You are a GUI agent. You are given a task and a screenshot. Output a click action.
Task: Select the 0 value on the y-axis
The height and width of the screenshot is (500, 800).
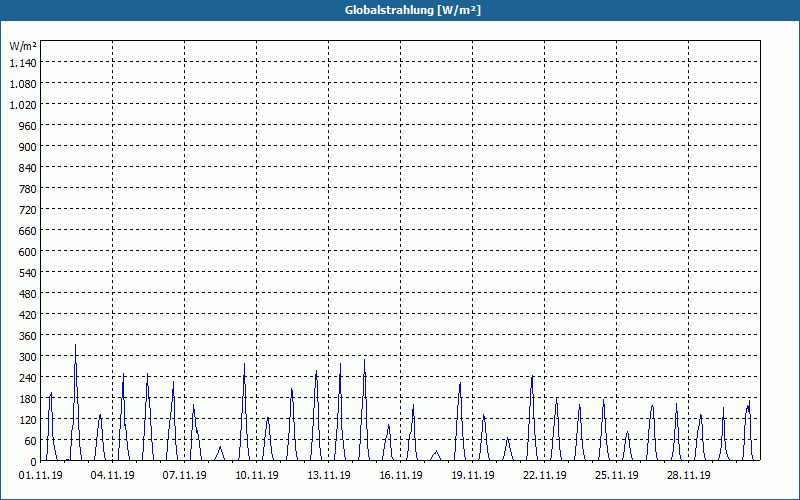(x=34, y=462)
